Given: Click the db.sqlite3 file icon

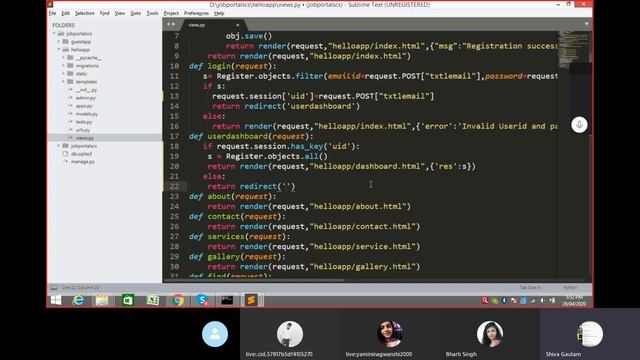Looking at the screenshot, I should (65, 154).
